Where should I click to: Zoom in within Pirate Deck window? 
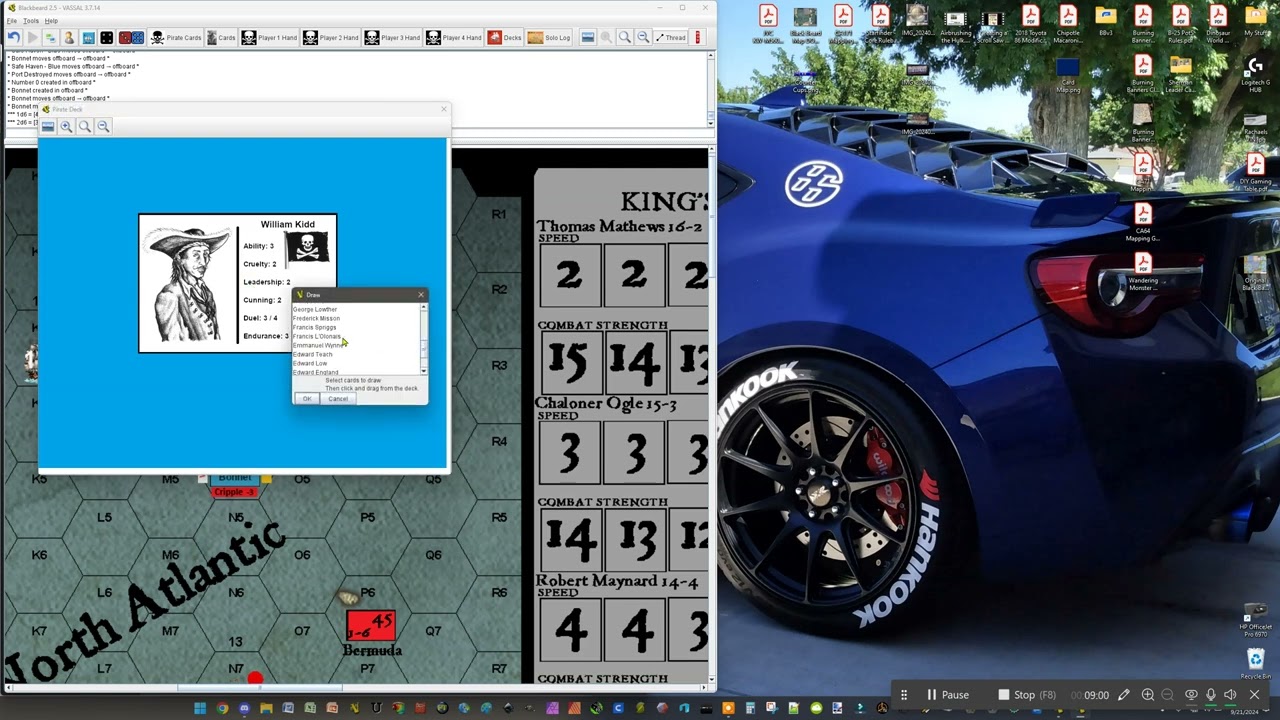click(x=66, y=126)
